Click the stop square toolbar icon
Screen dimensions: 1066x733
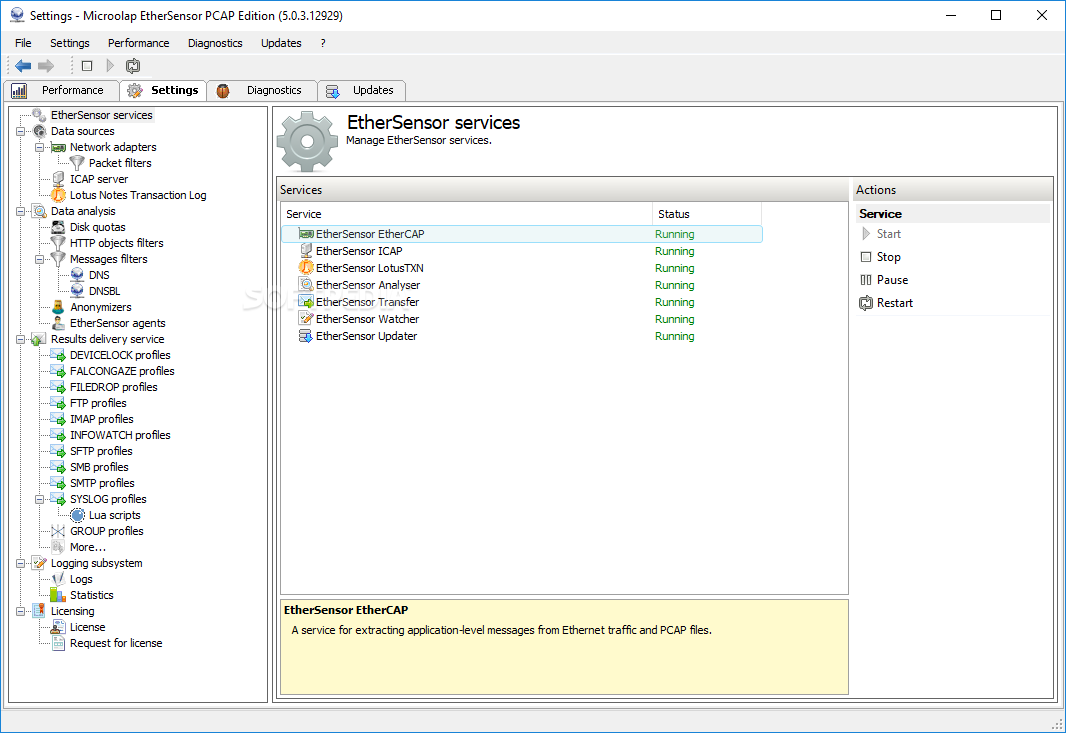(87, 66)
